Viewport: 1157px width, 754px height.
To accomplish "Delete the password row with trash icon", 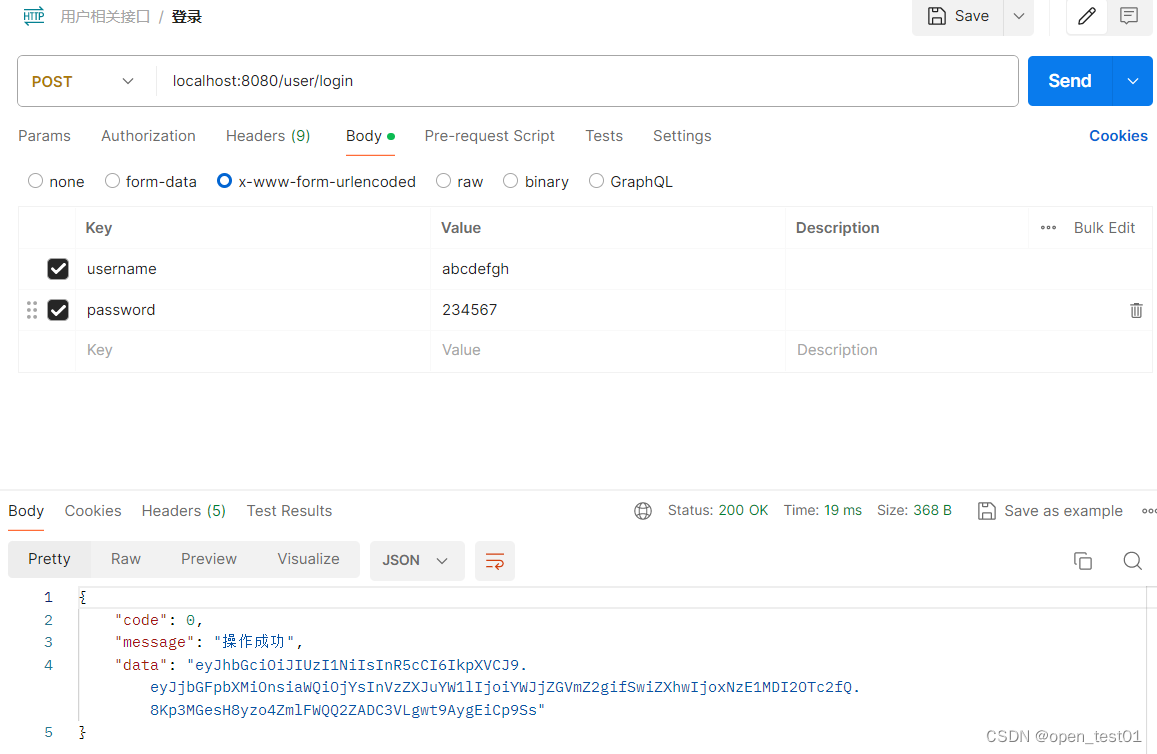I will point(1136,310).
